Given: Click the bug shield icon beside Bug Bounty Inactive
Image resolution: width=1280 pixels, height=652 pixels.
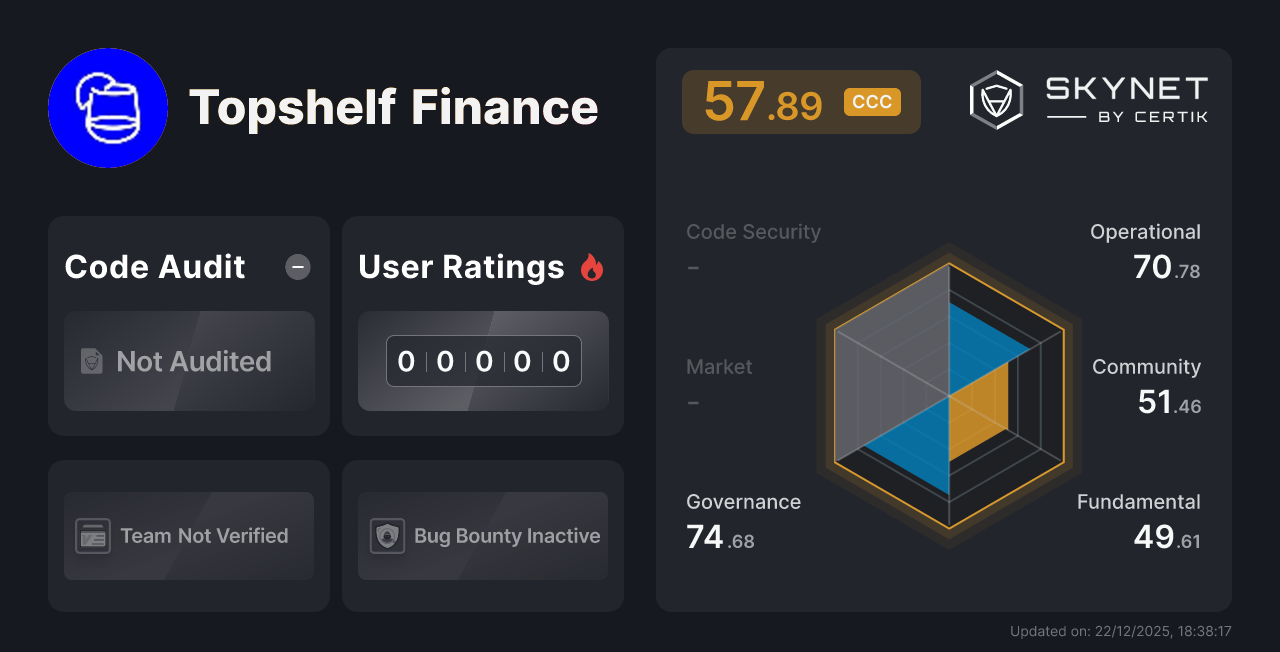Looking at the screenshot, I should (x=385, y=536).
